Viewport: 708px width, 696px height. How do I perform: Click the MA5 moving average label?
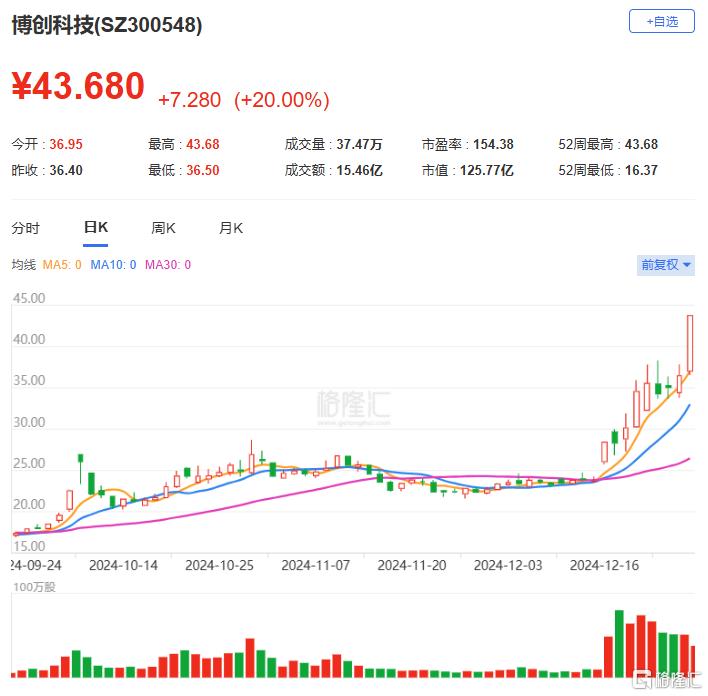point(62,265)
